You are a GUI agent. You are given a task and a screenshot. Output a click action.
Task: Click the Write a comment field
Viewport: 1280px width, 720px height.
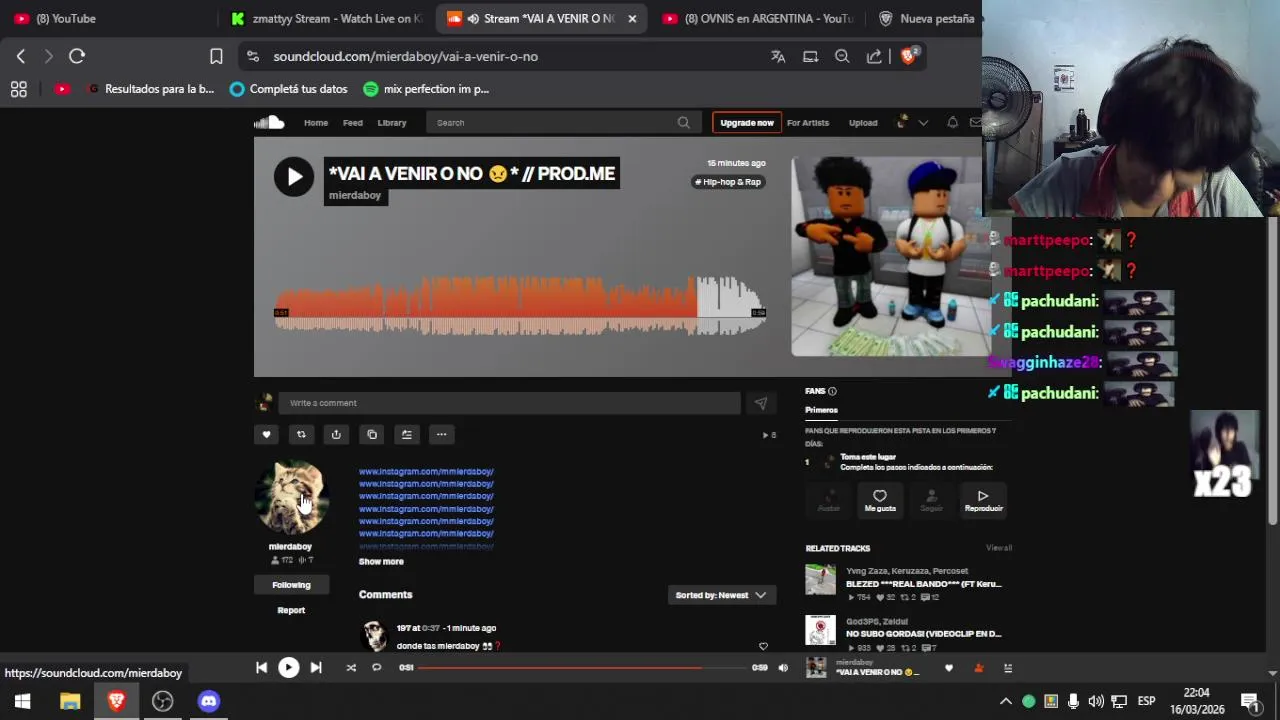[509, 403]
